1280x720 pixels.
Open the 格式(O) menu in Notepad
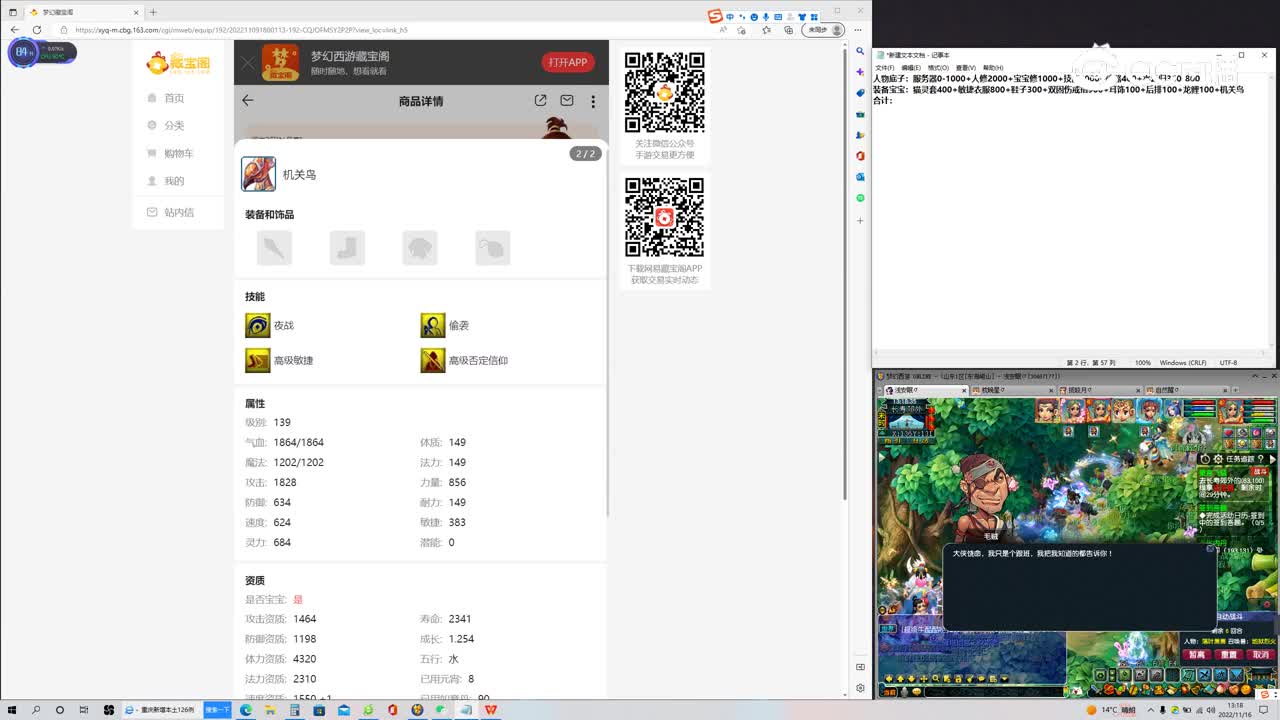coord(937,68)
